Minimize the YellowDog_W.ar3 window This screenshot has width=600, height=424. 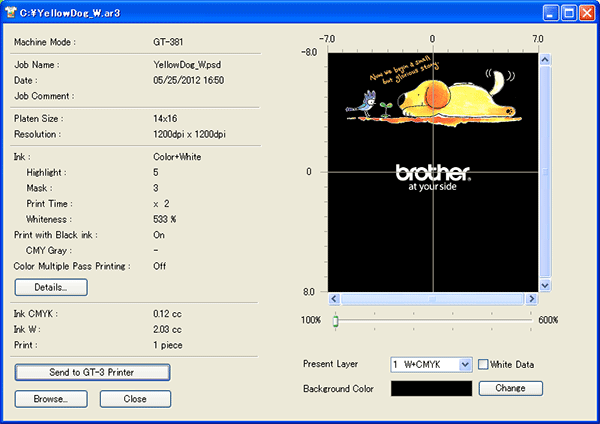[551, 12]
